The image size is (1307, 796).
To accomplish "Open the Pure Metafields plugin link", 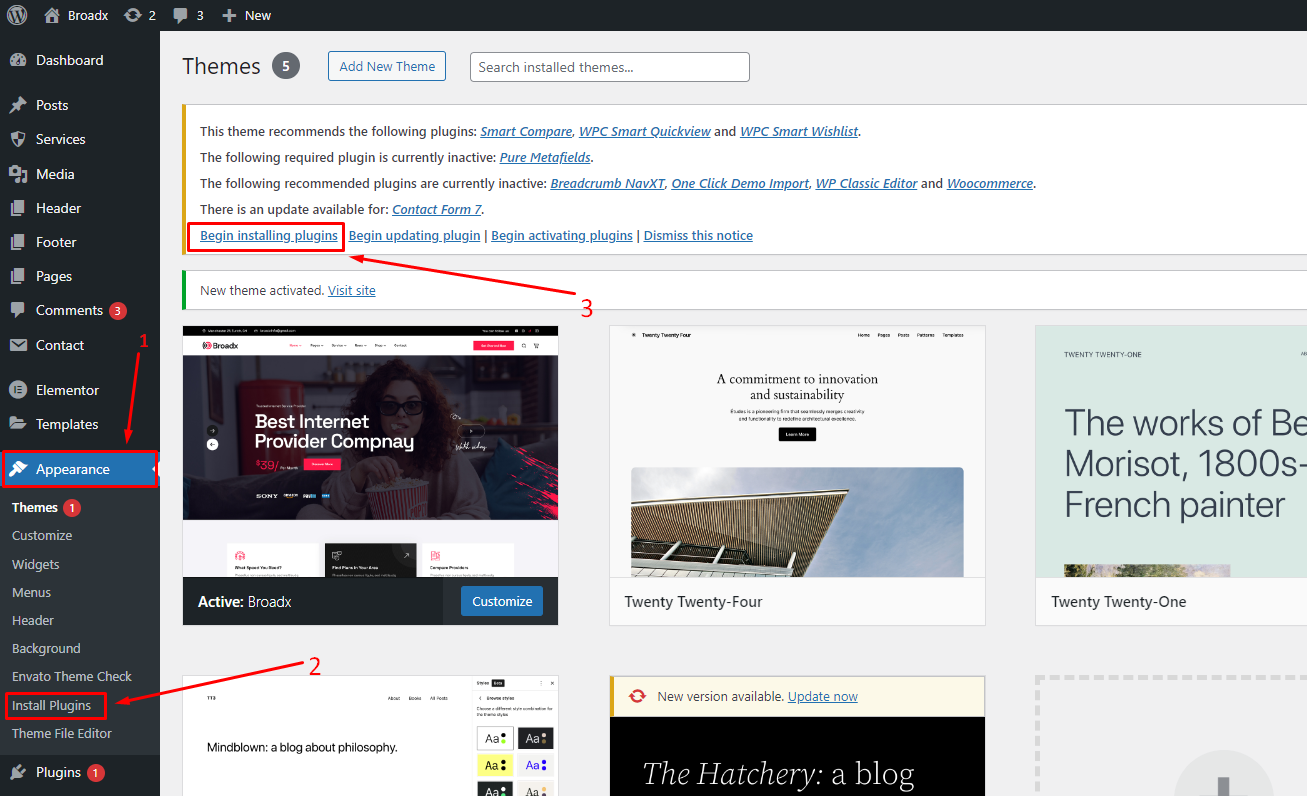I will tap(545, 157).
